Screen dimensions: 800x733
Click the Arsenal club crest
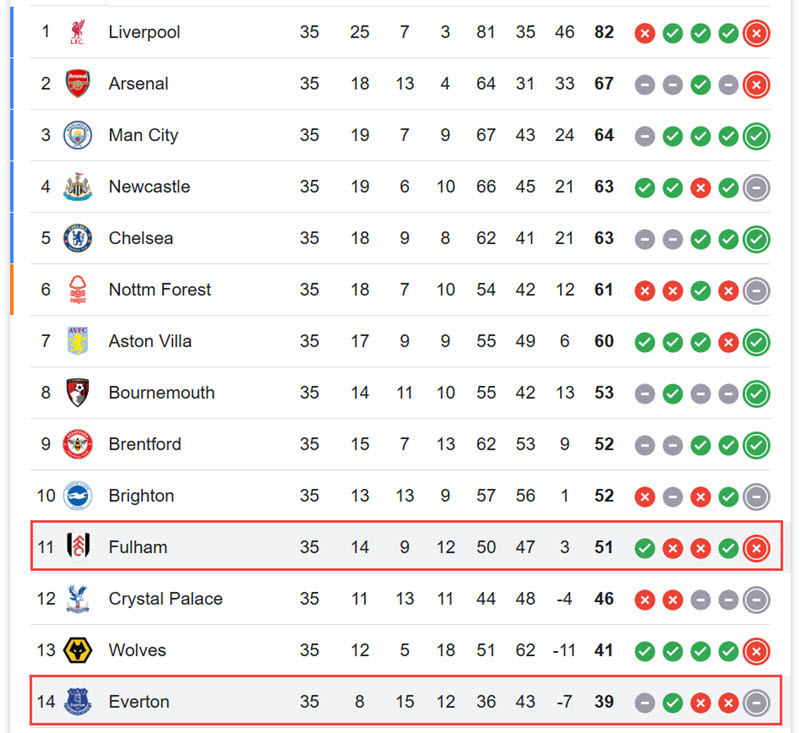tap(78, 84)
